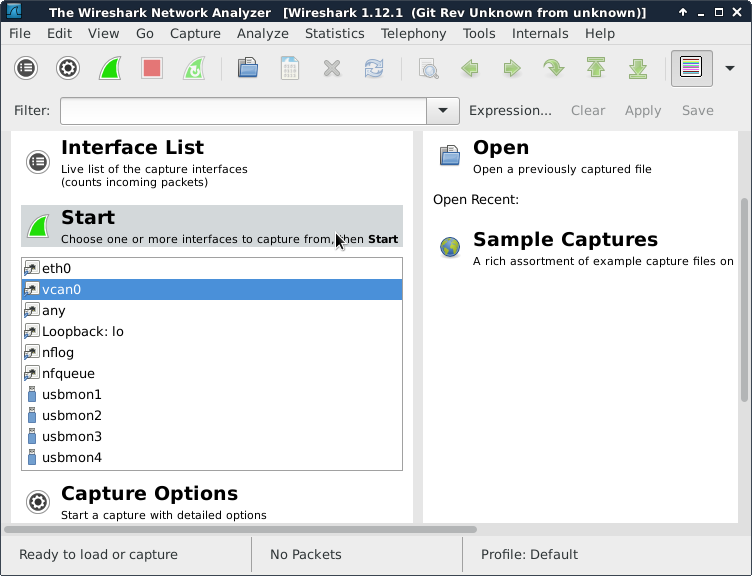Select the usbmon2 interface
Image resolution: width=752 pixels, height=576 pixels.
(212, 416)
